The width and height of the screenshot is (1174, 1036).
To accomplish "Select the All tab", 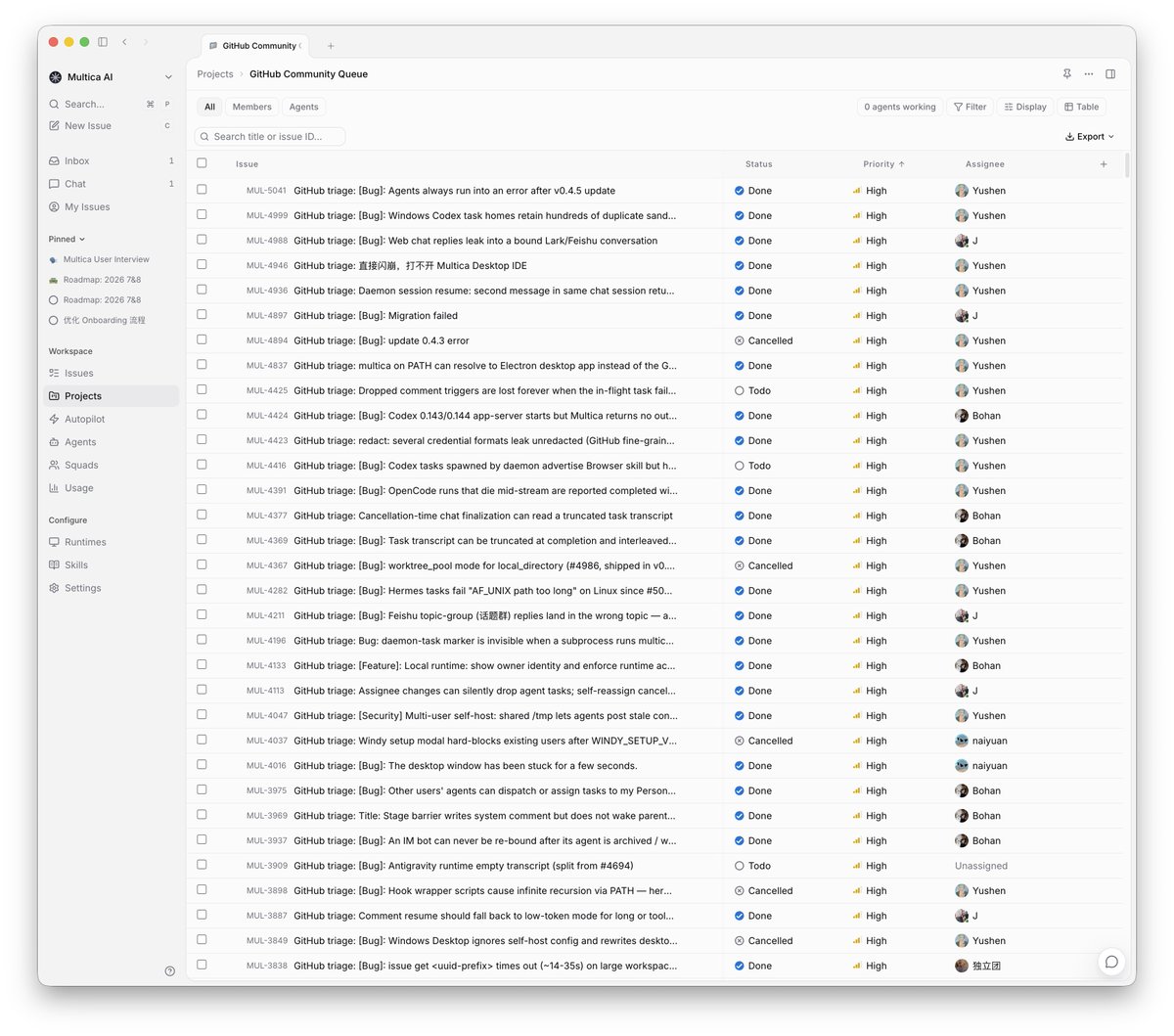I will coord(209,107).
